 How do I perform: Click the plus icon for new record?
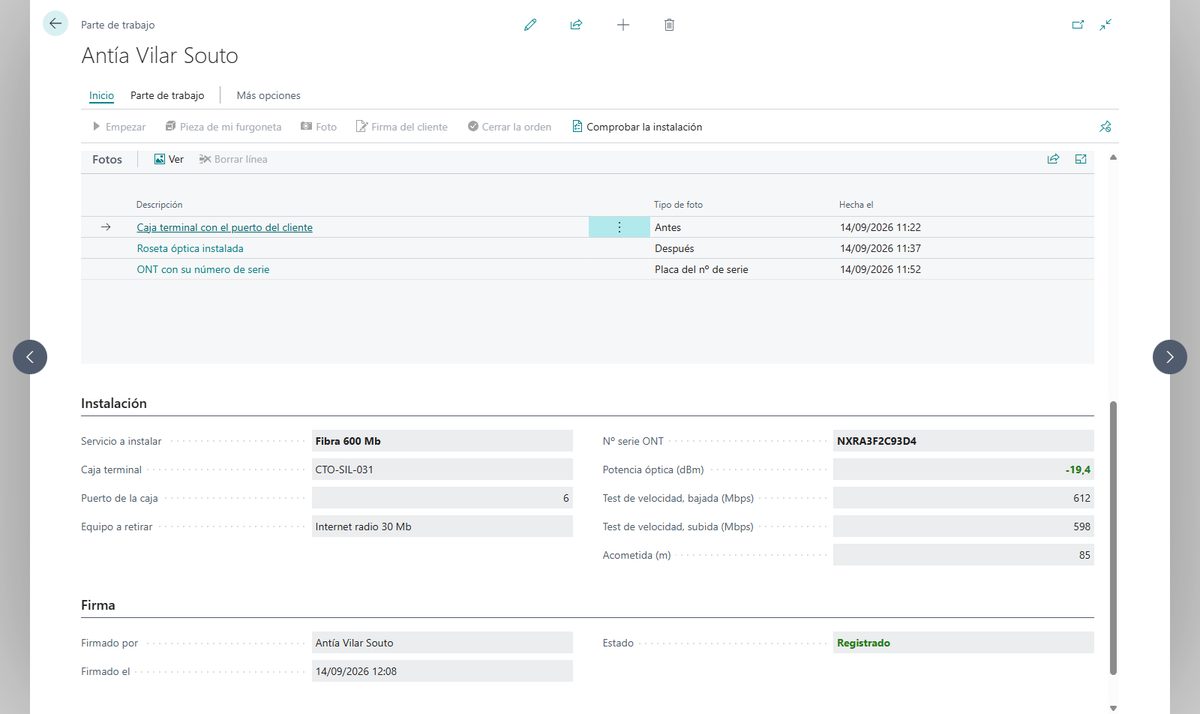[x=623, y=24]
